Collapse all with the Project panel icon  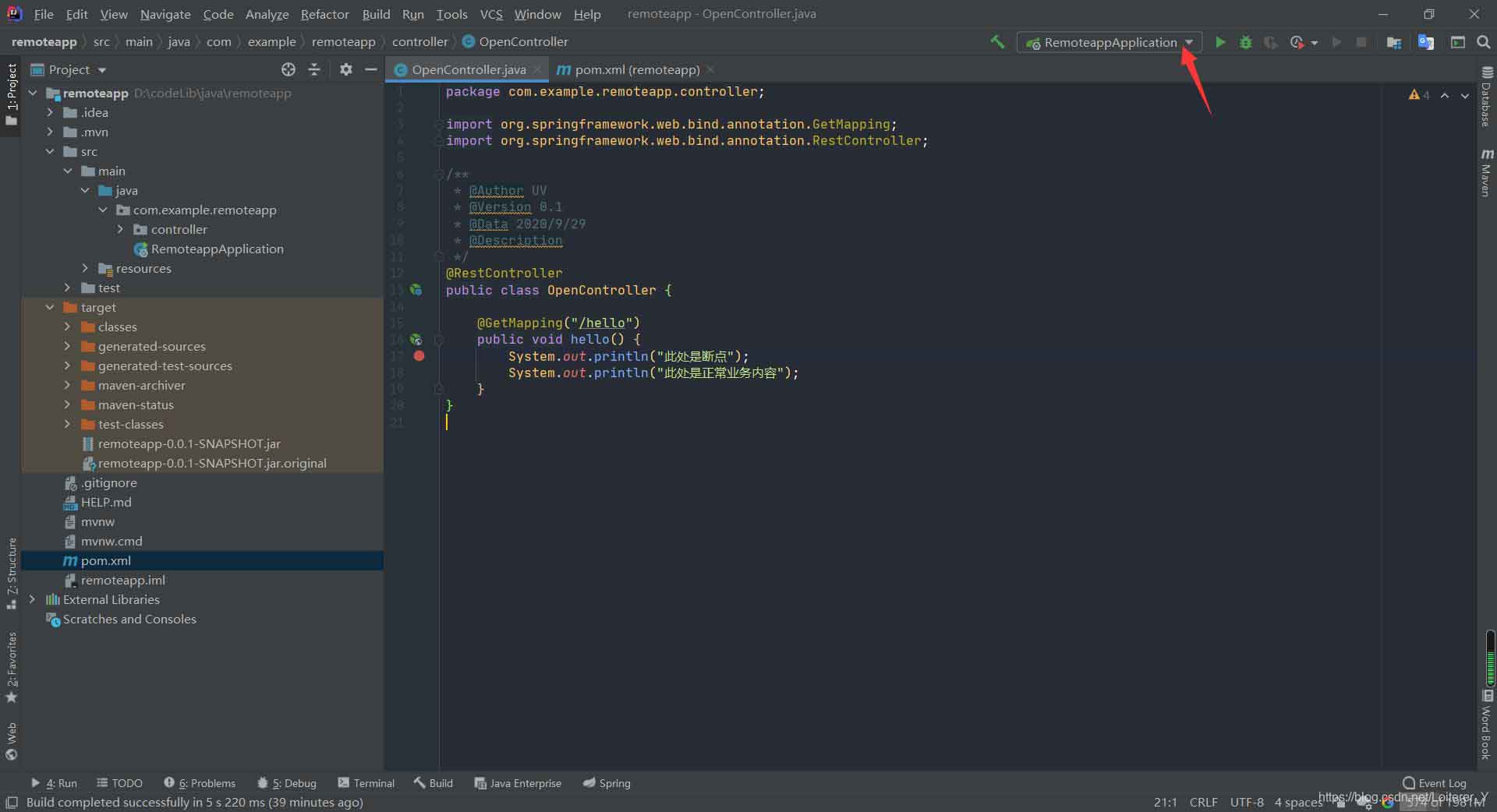(314, 69)
